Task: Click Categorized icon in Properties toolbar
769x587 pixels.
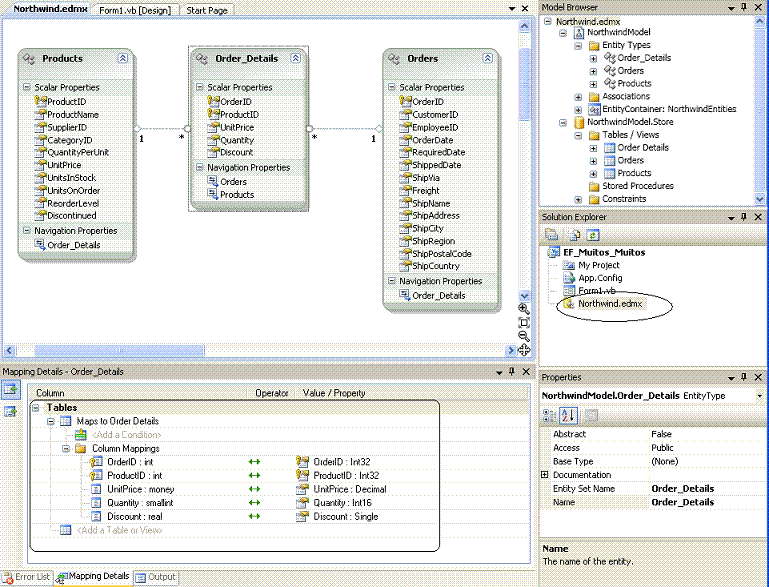Action: click(x=549, y=416)
